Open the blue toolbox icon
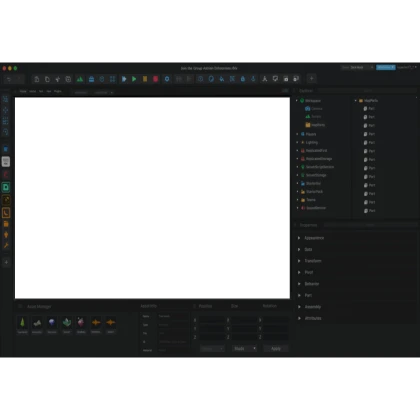Image resolution: width=420 pixels, height=420 pixels. 91,79
